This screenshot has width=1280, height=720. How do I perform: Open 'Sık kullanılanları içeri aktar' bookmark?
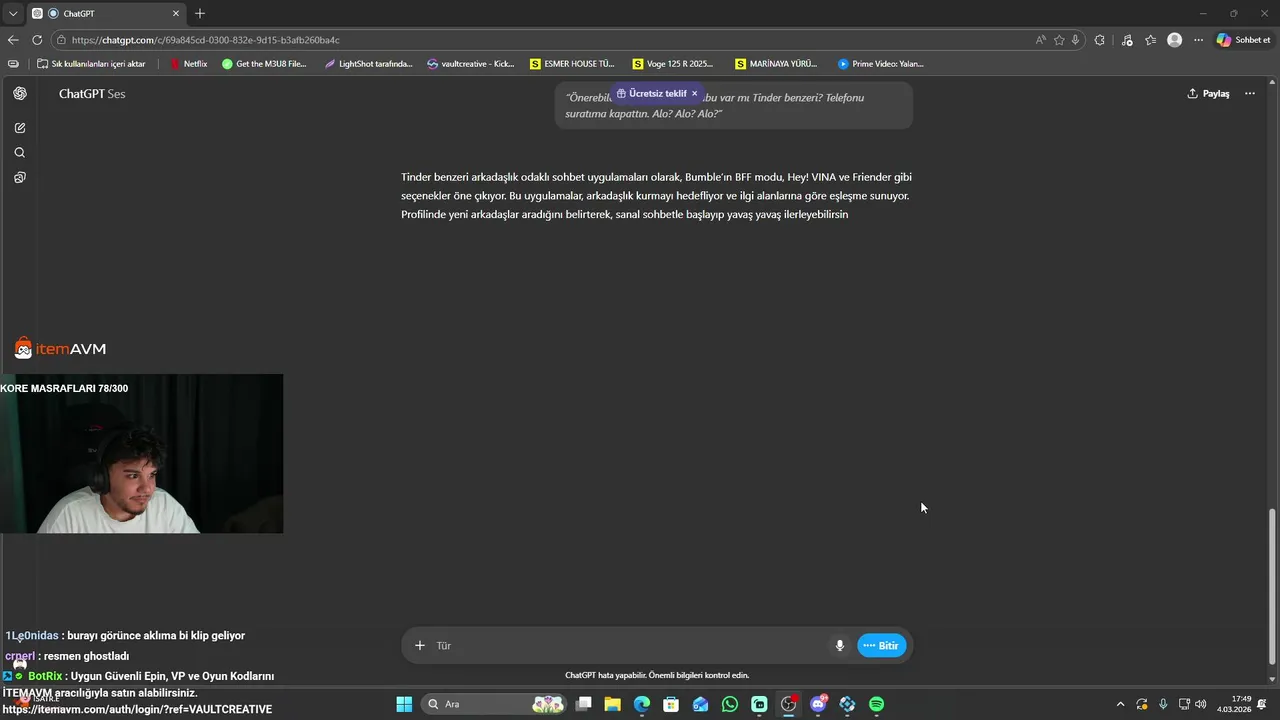(91, 64)
